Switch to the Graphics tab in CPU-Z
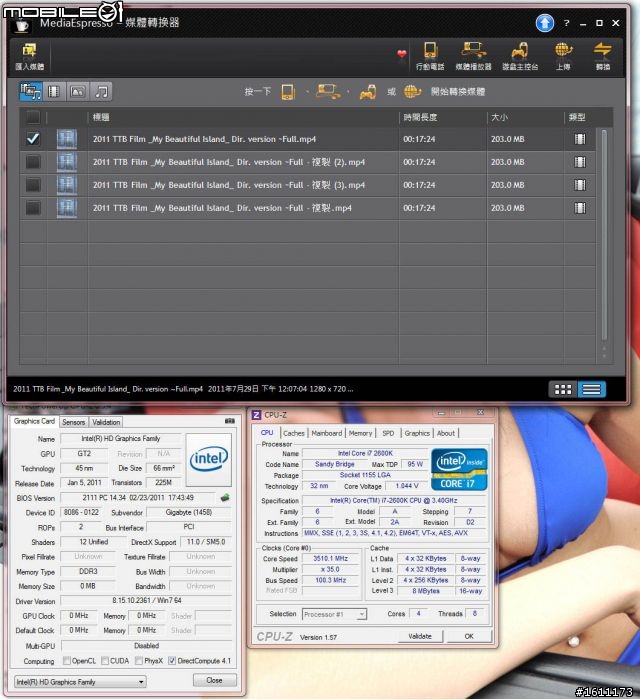The image size is (640, 700). [417, 433]
